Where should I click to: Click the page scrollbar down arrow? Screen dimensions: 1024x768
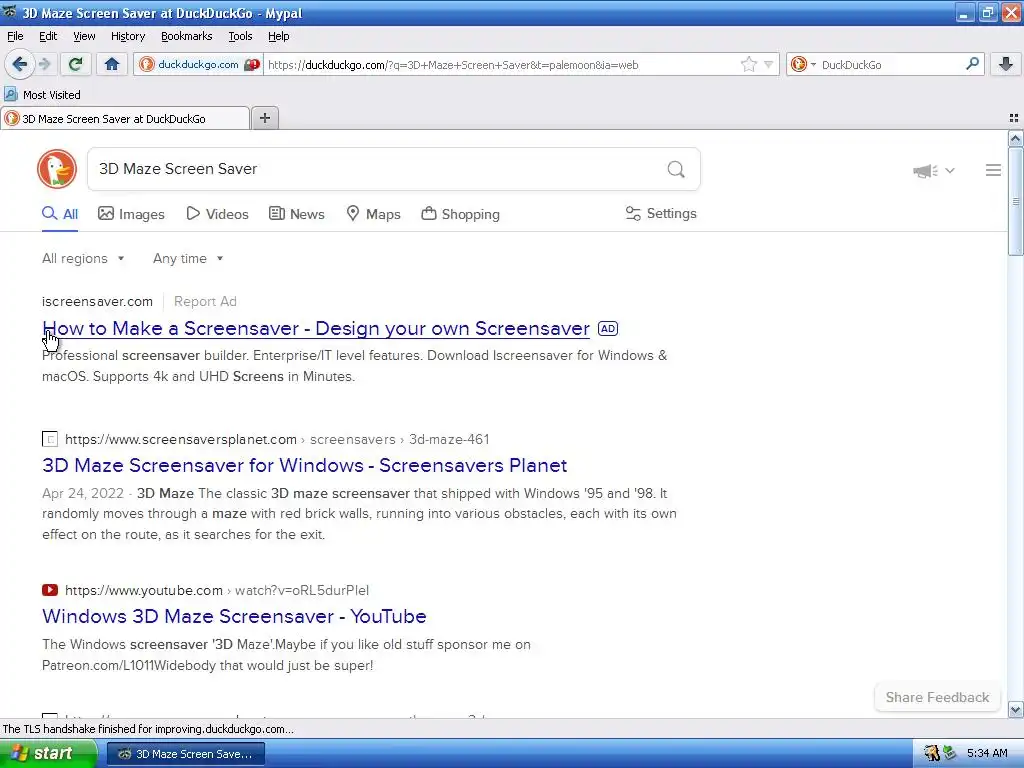(1015, 710)
